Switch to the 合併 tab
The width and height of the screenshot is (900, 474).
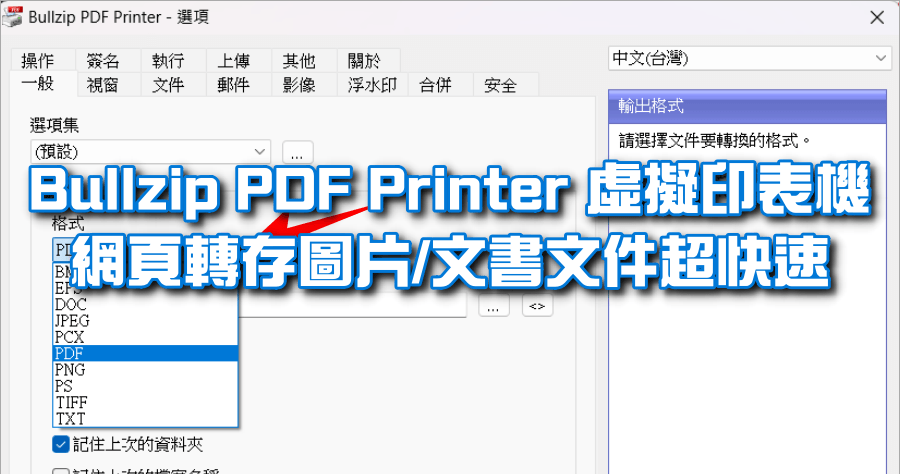(x=441, y=85)
